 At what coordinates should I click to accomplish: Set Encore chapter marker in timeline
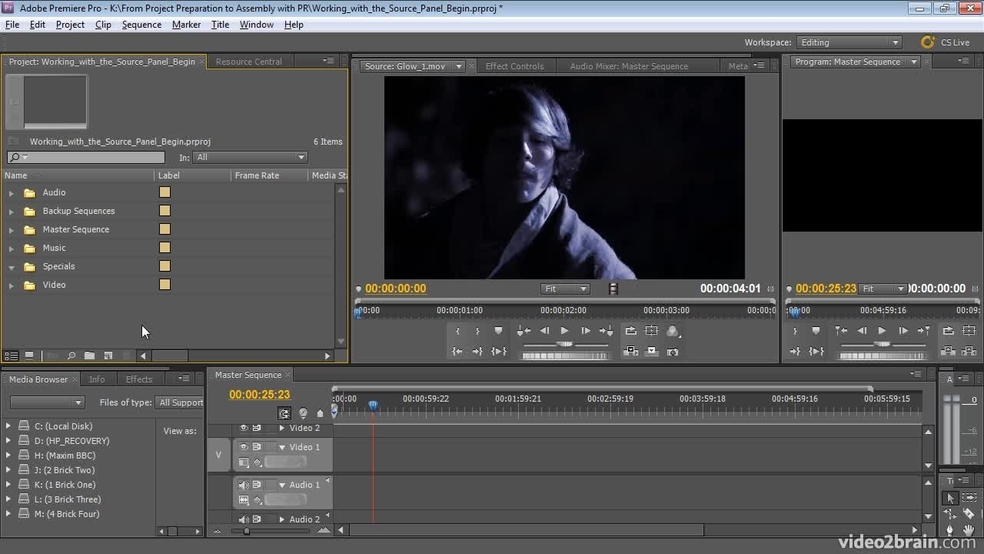(303, 413)
